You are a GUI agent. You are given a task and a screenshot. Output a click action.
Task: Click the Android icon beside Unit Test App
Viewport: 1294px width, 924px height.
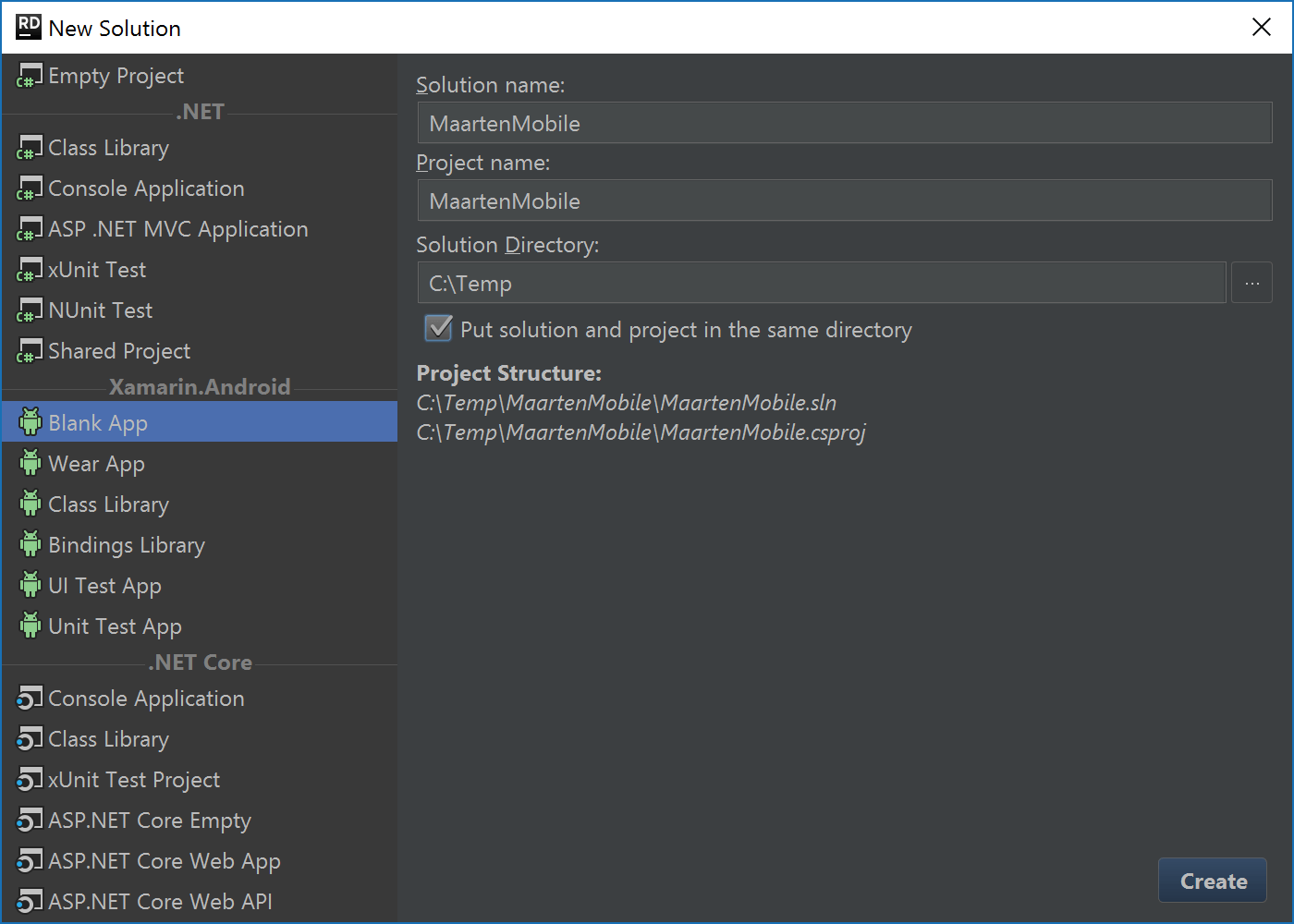[31, 626]
